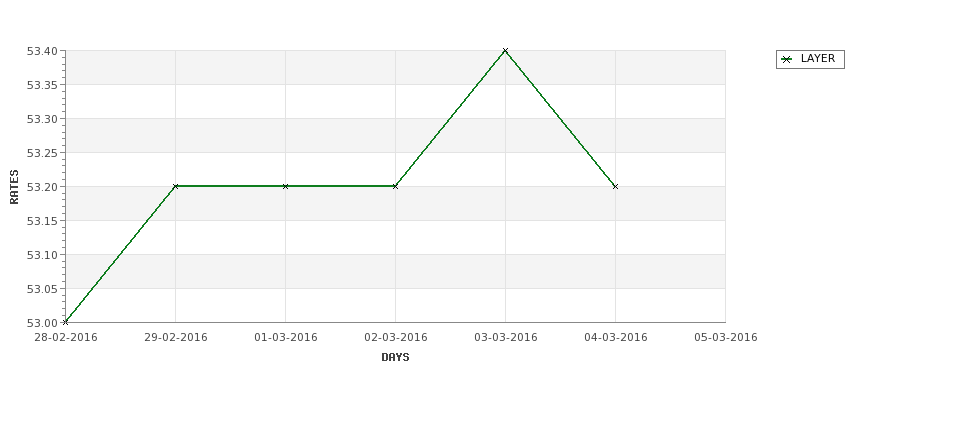Click the peak marker at 03-03-2016
The width and height of the screenshot is (975, 429).
click(506, 50)
